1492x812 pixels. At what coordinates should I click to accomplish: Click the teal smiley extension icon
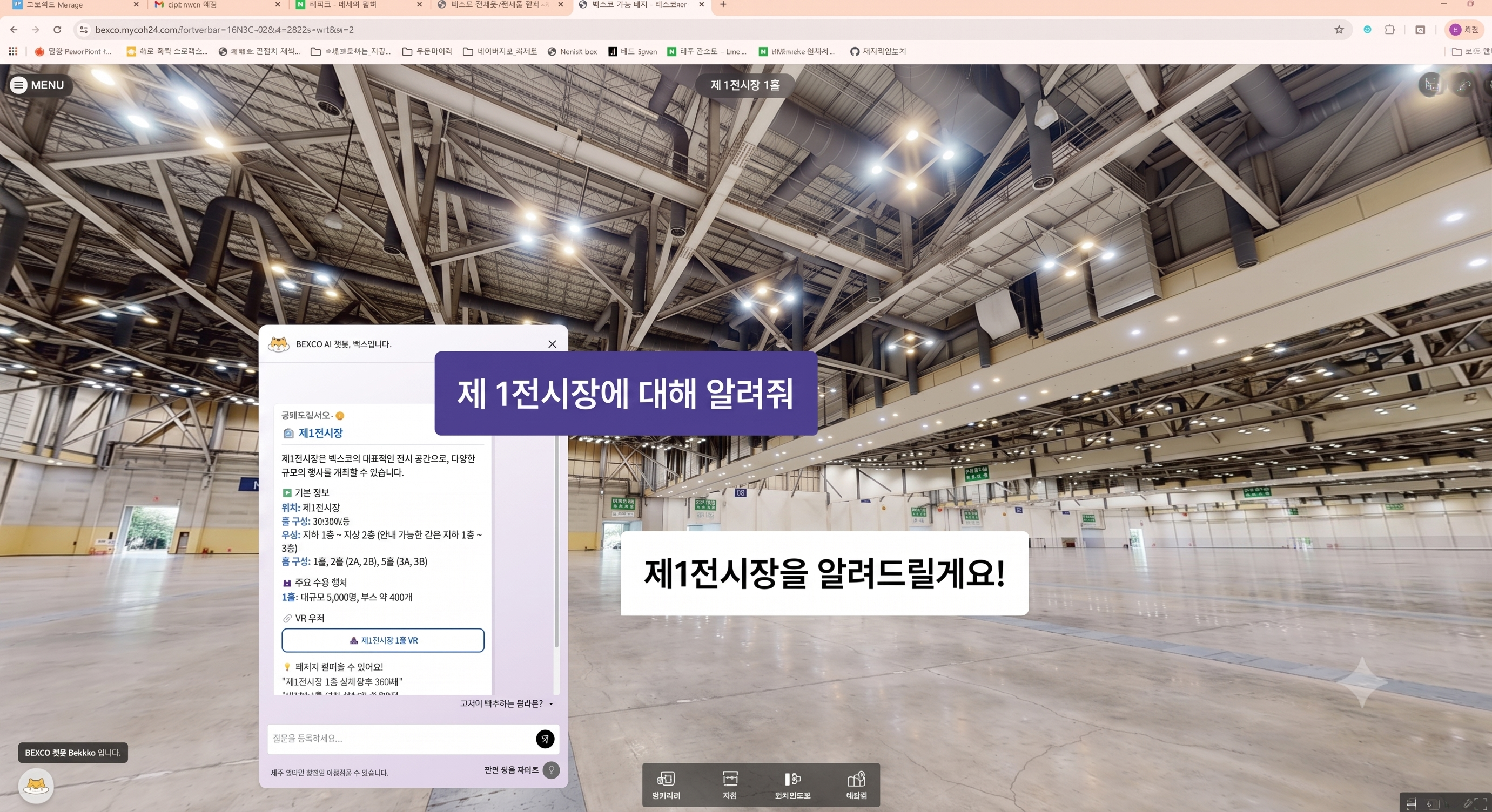[x=1367, y=30]
